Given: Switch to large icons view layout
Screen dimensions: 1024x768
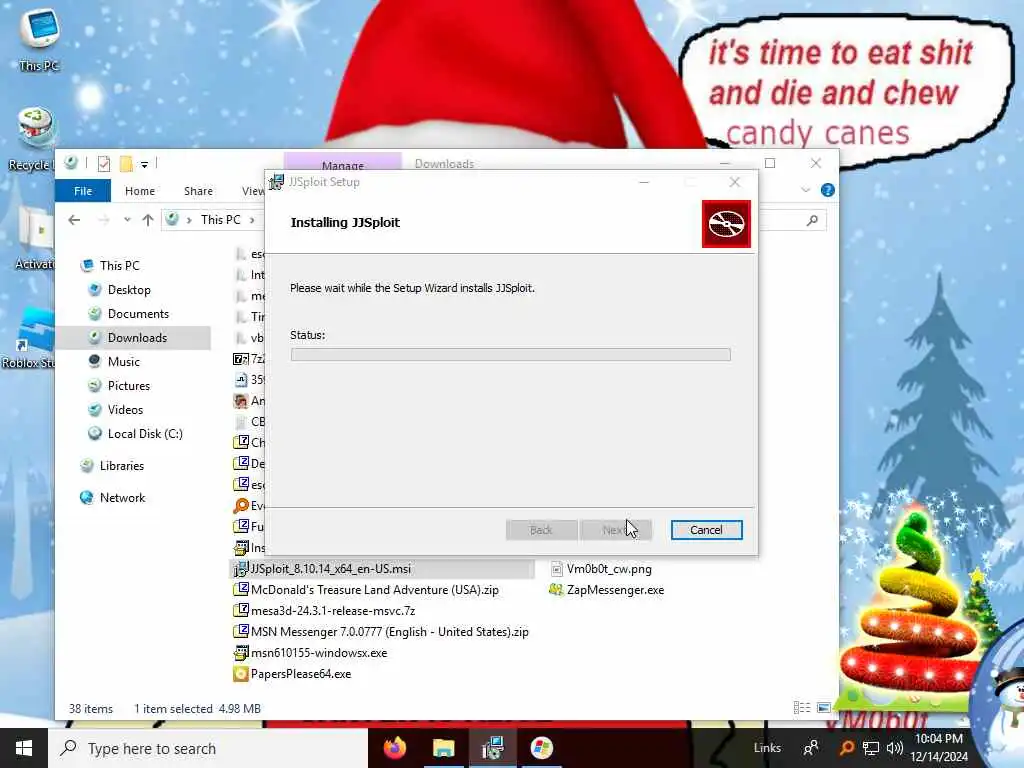Looking at the screenshot, I should click(824, 708).
